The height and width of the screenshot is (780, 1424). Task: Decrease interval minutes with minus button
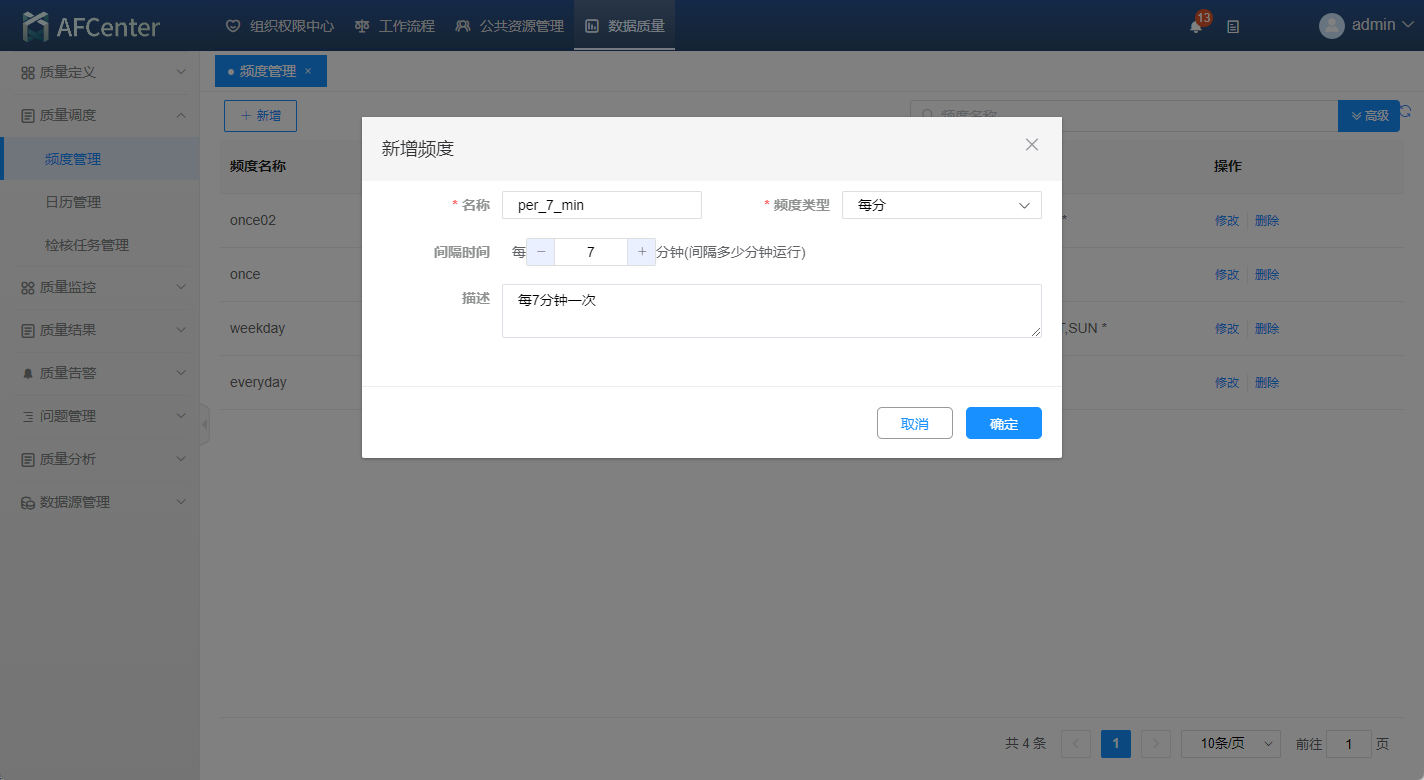[x=541, y=252]
